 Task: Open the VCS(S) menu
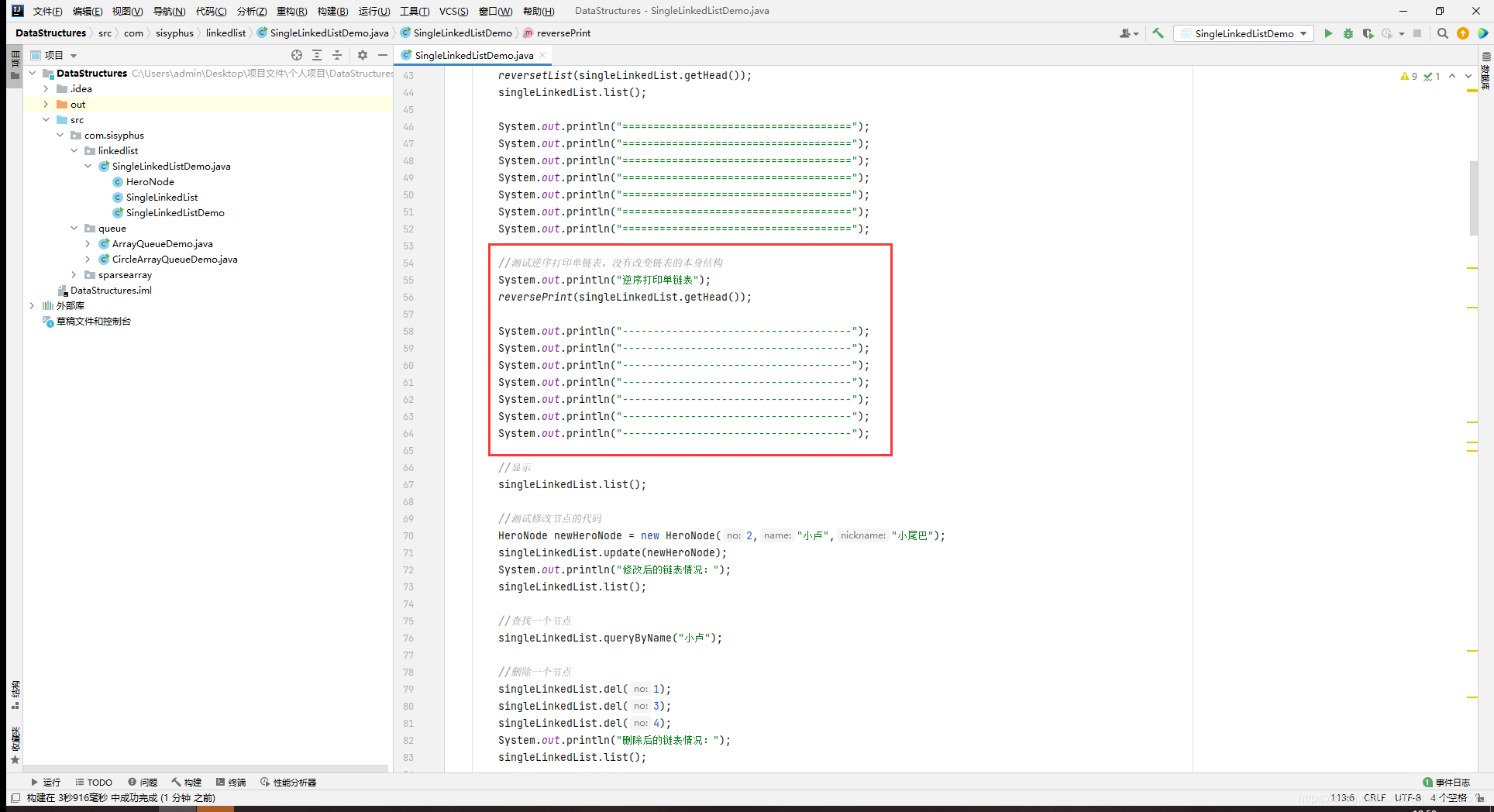(453, 11)
